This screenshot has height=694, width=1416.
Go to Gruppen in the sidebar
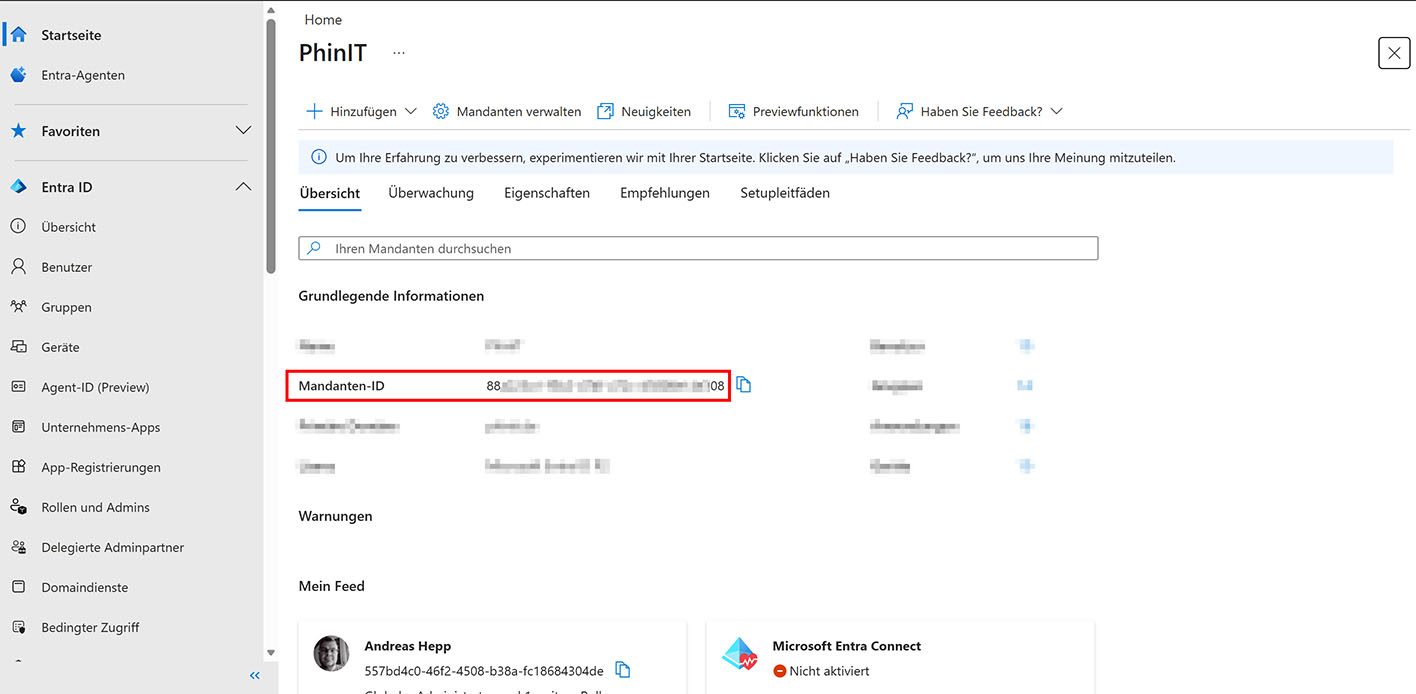66,307
